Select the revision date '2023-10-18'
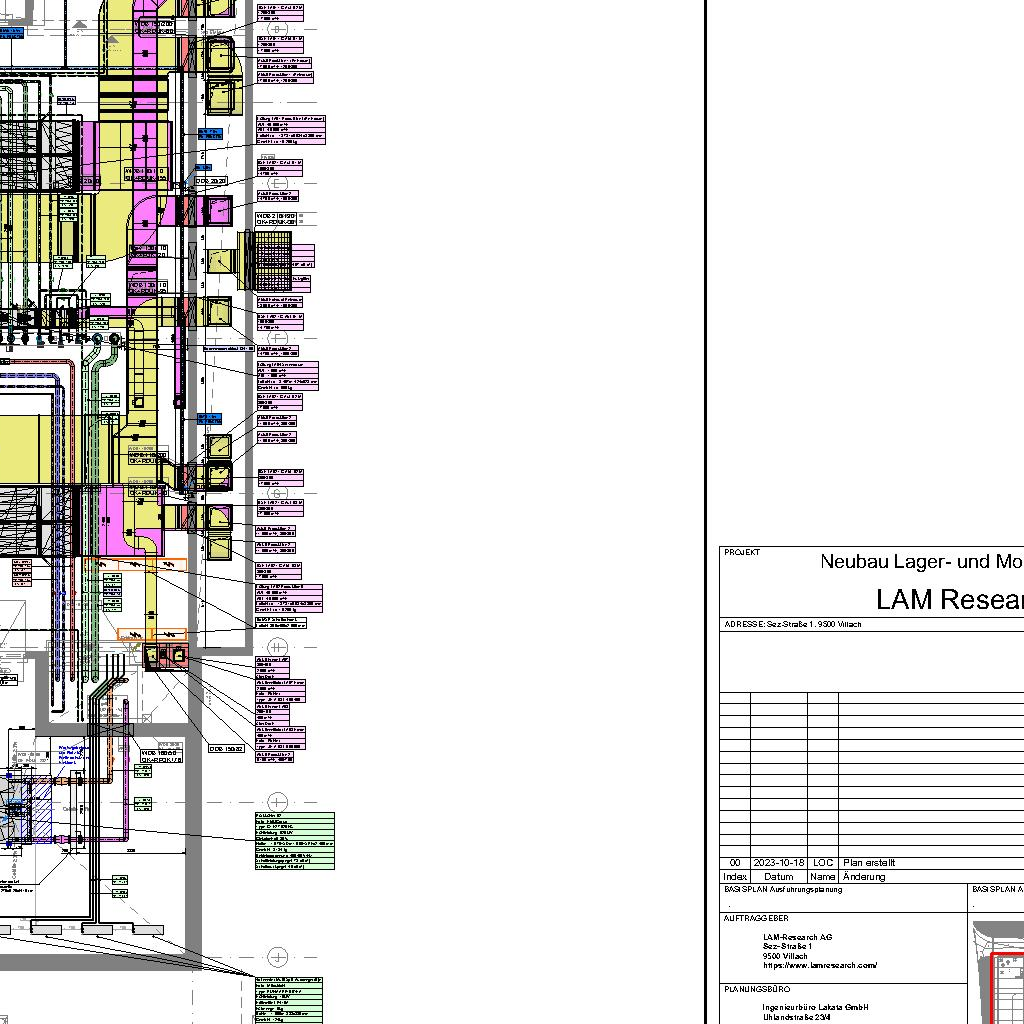The image size is (1024, 1024). coord(778,863)
